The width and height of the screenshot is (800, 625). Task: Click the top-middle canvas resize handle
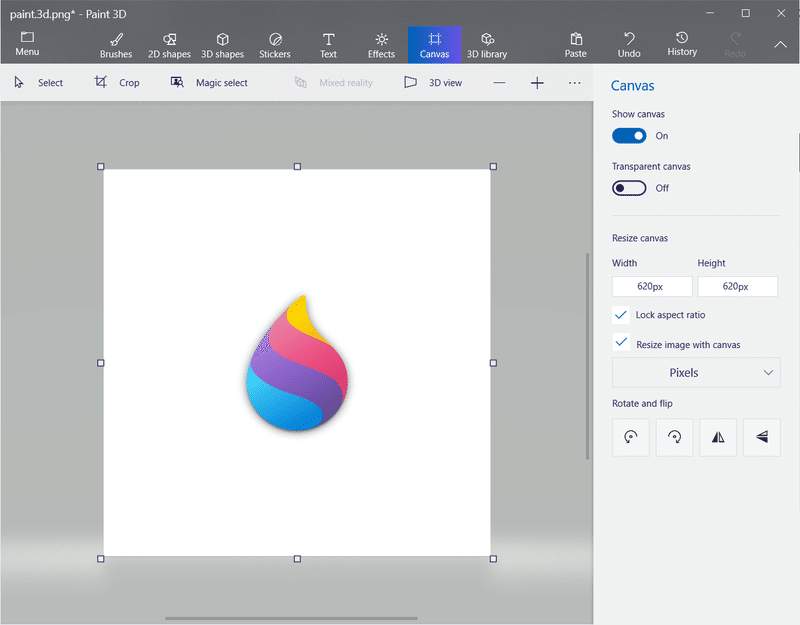click(297, 167)
